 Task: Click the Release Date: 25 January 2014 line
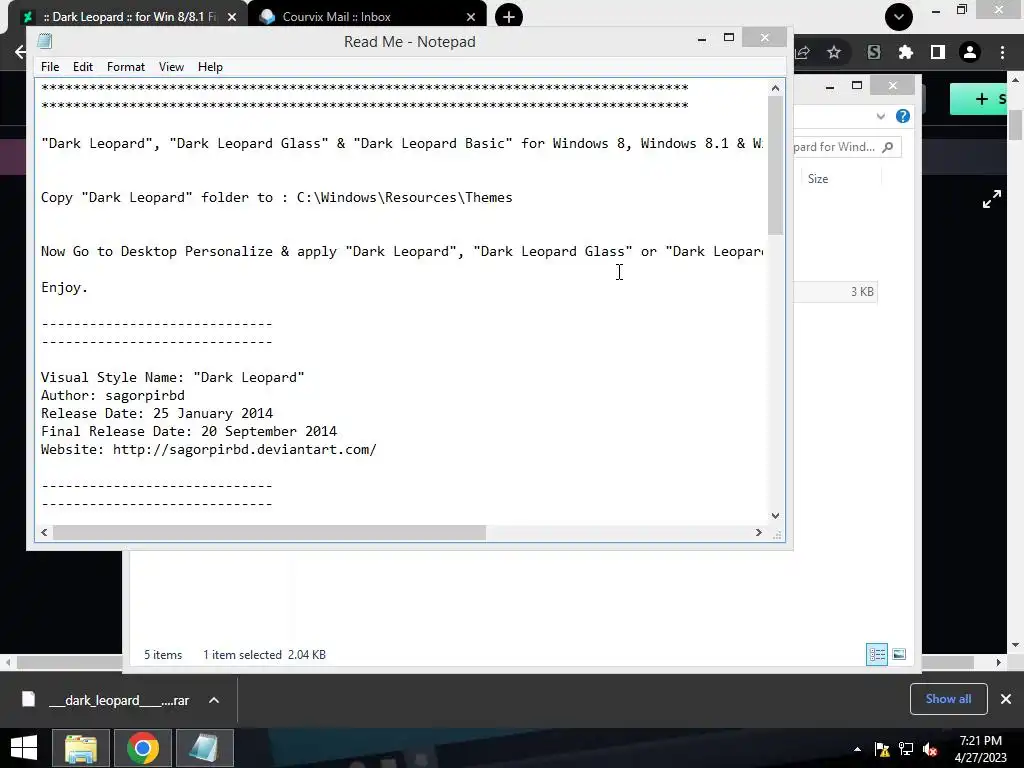click(157, 413)
